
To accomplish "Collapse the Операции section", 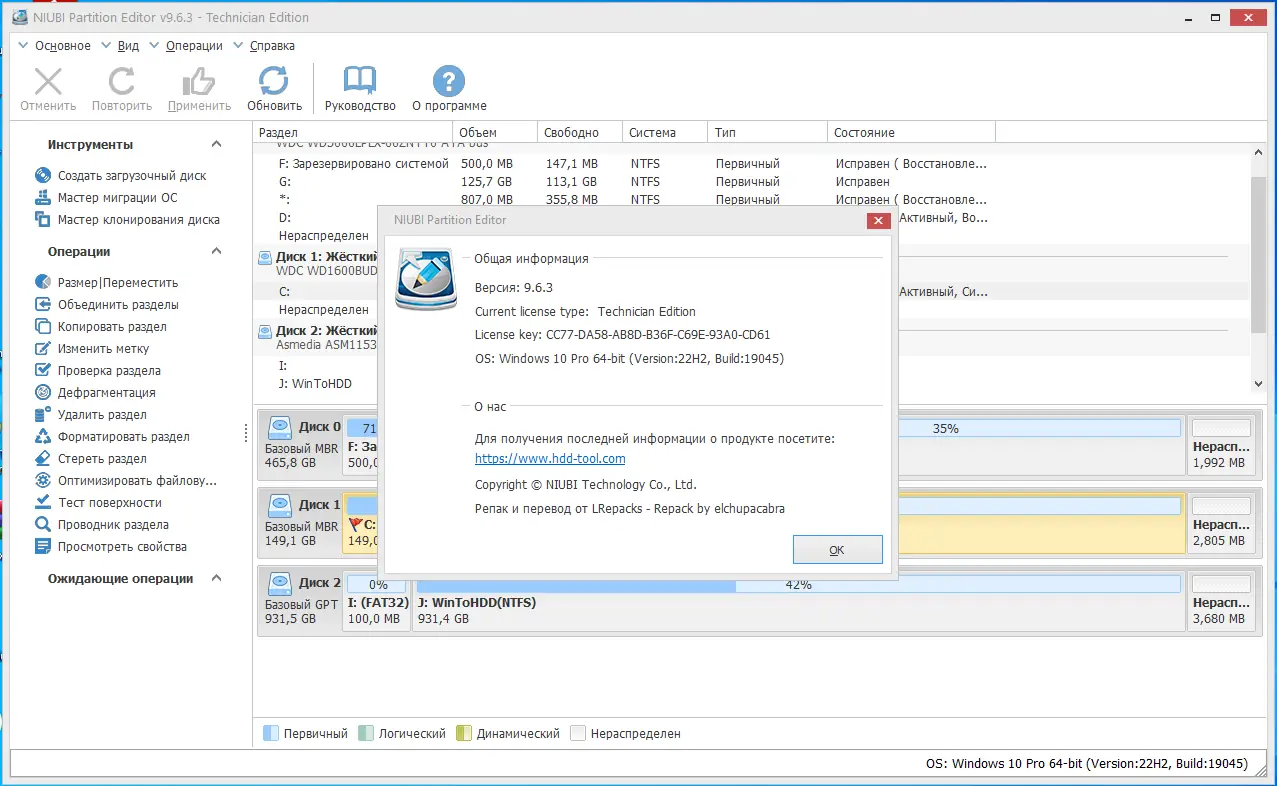I will pos(216,251).
